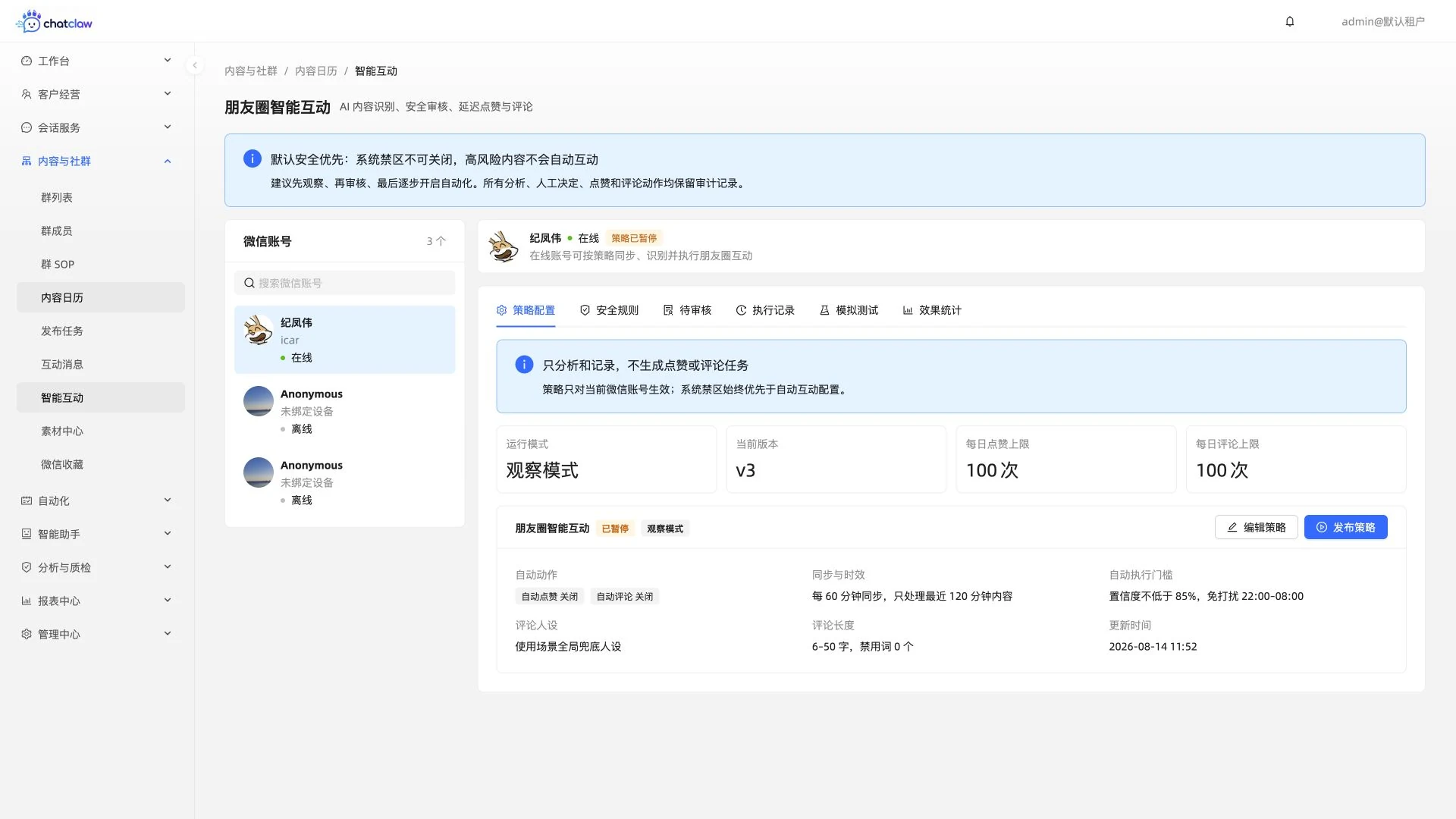Open the notification bell
Viewport: 1456px width, 819px height.
point(1290,21)
